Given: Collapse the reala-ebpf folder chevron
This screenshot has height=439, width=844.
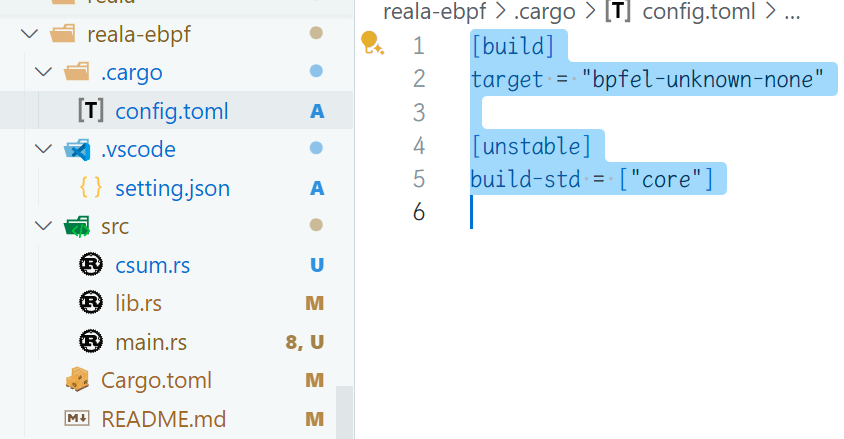Looking at the screenshot, I should [x=30, y=34].
